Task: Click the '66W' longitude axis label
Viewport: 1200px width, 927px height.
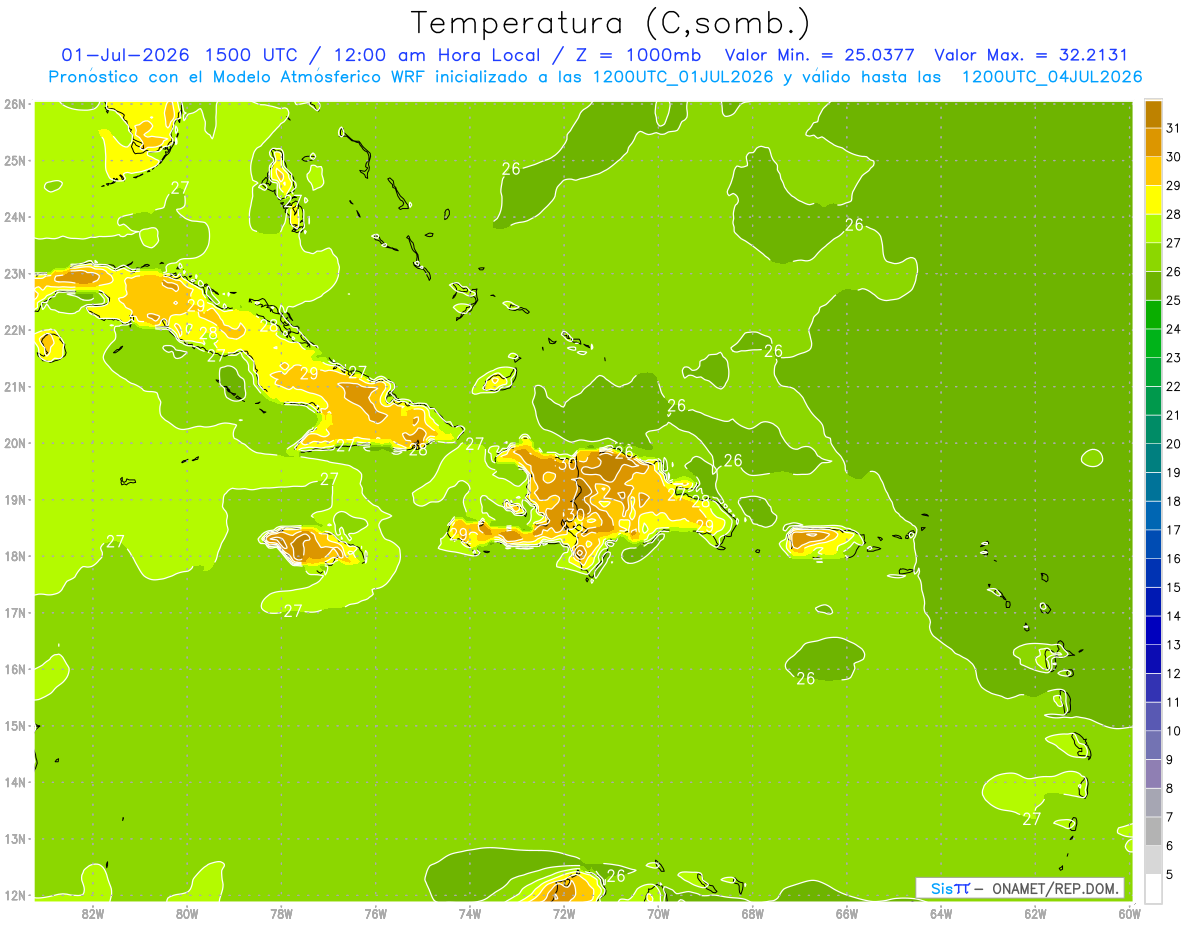Action: 847,913
